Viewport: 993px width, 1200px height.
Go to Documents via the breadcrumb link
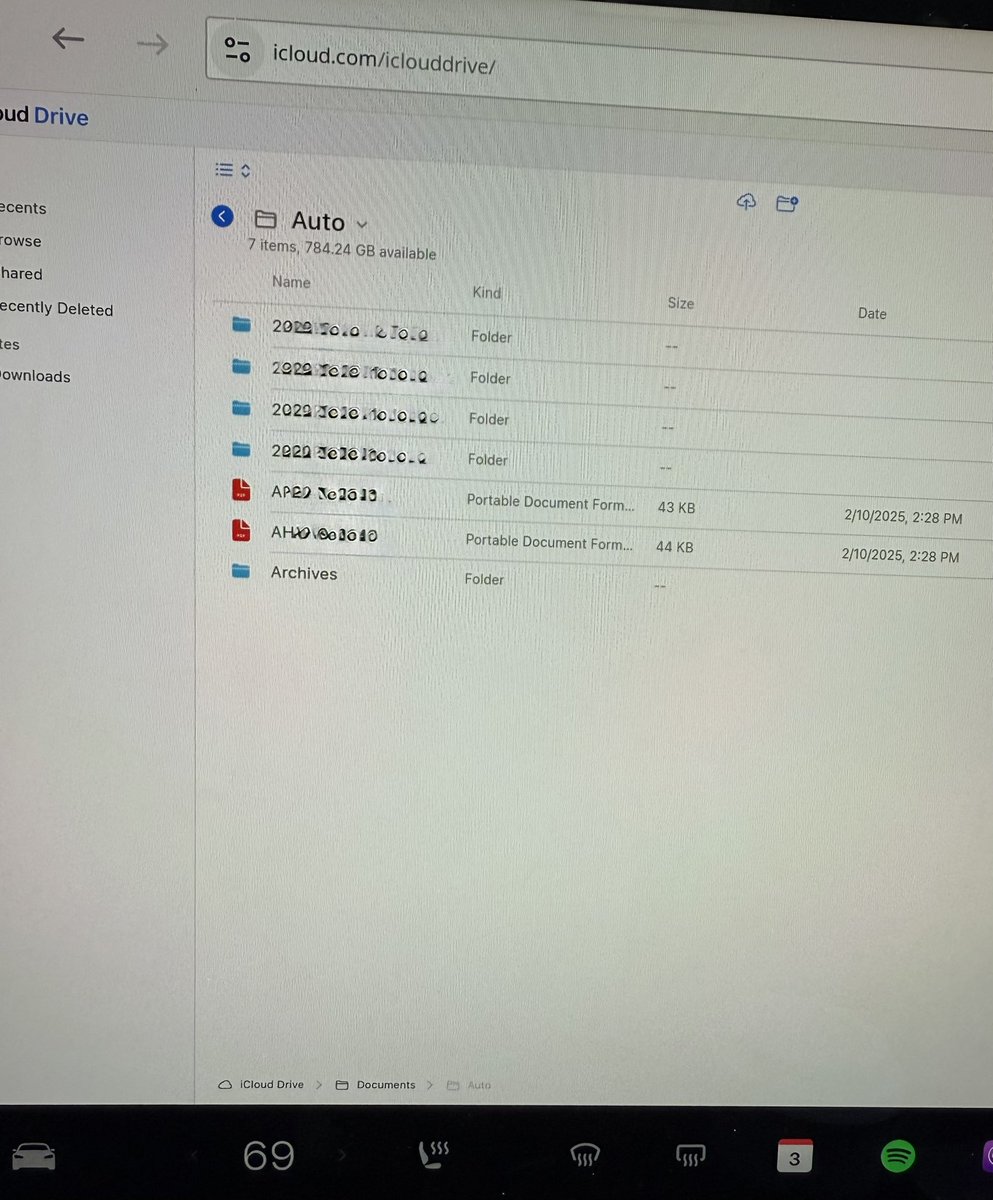click(x=386, y=1084)
